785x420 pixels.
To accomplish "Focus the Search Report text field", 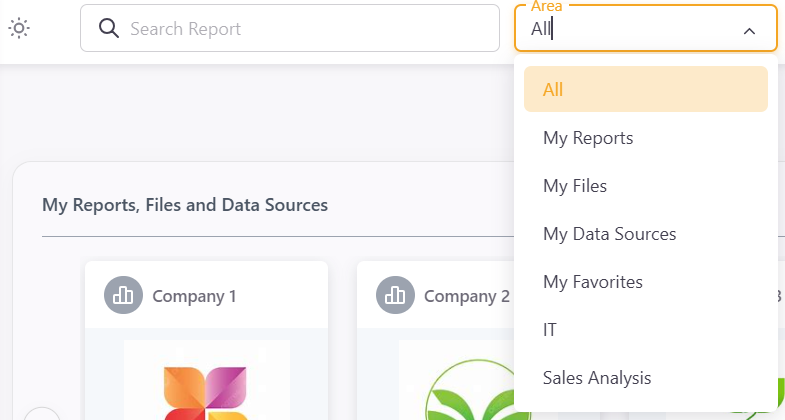I will pyautogui.click(x=300, y=28).
